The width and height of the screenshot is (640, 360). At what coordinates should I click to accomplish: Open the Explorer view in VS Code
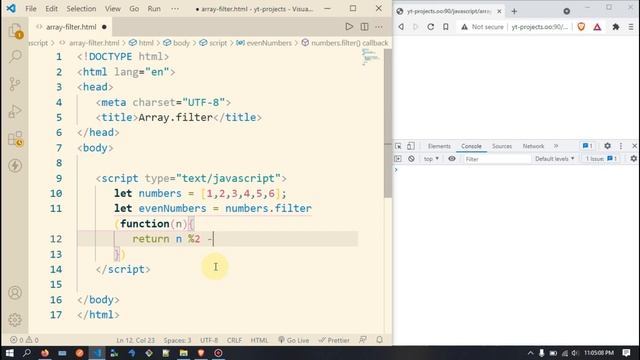click(15, 31)
